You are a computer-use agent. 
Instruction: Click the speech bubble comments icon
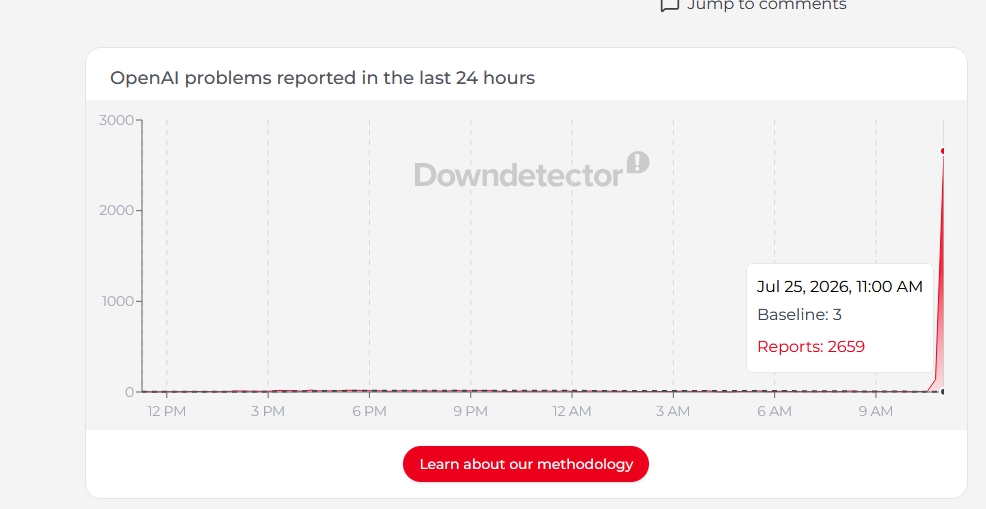pos(670,5)
